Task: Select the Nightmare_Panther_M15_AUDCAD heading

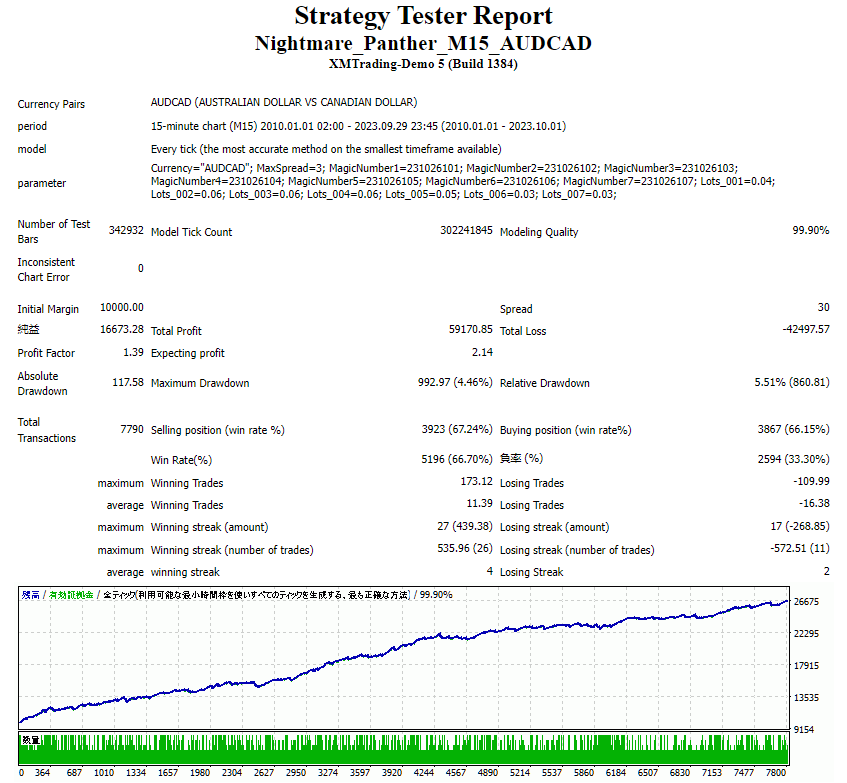Action: [423, 43]
